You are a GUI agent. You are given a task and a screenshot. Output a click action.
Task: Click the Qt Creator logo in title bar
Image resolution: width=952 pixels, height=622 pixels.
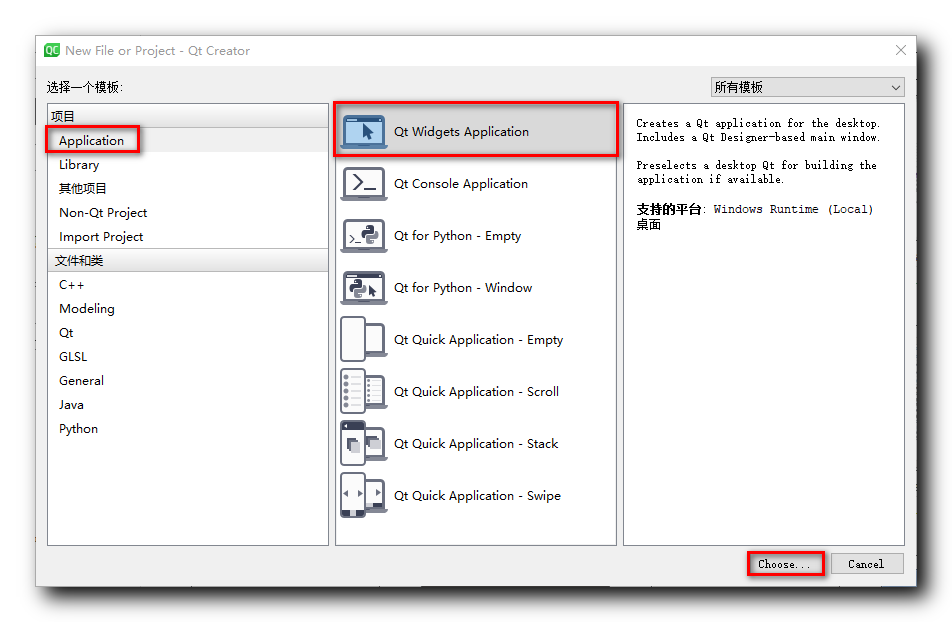coord(52,50)
